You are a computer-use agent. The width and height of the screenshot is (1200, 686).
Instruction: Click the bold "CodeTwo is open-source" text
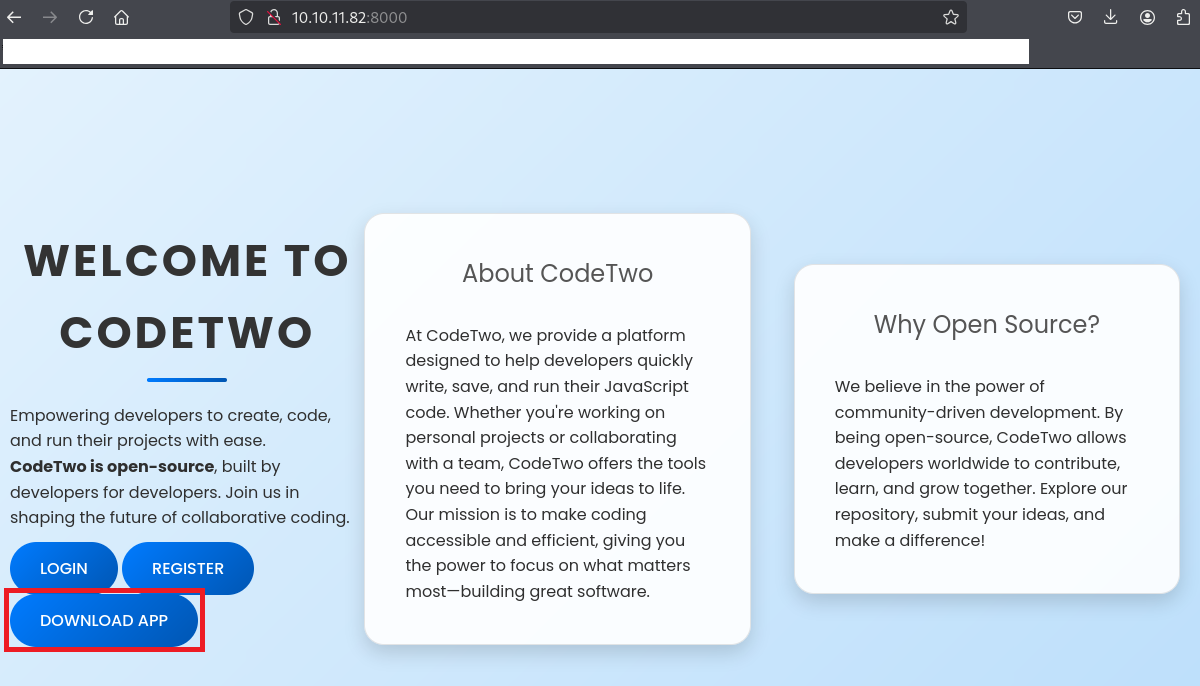pos(112,466)
